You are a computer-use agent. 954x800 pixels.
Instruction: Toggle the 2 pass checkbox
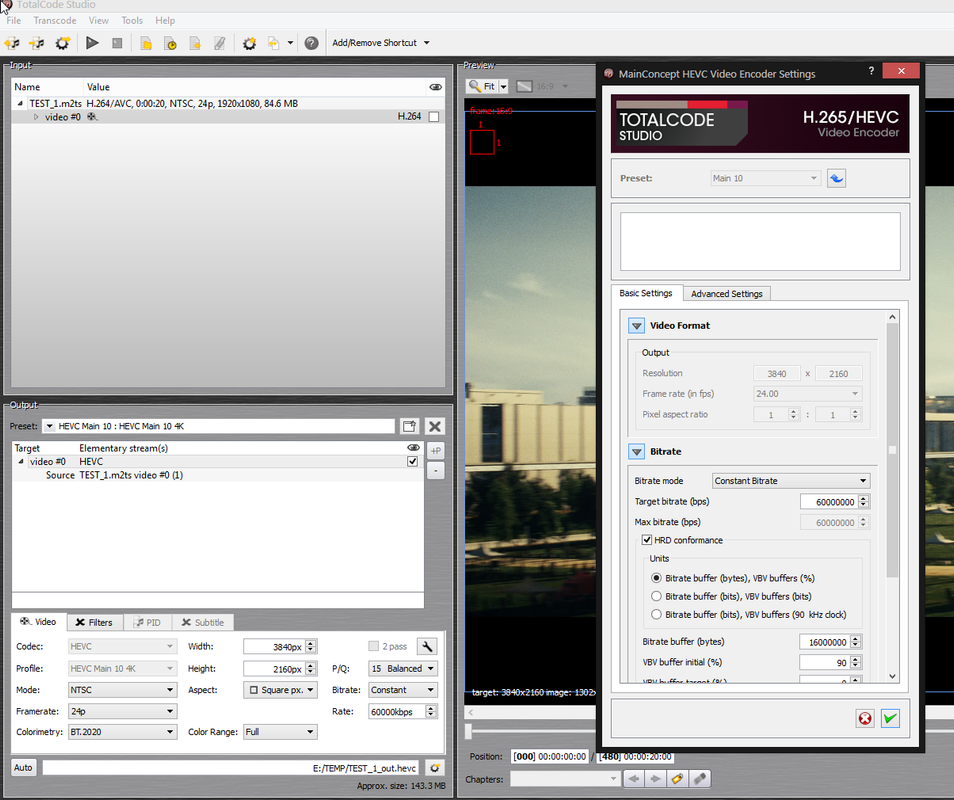(x=374, y=646)
